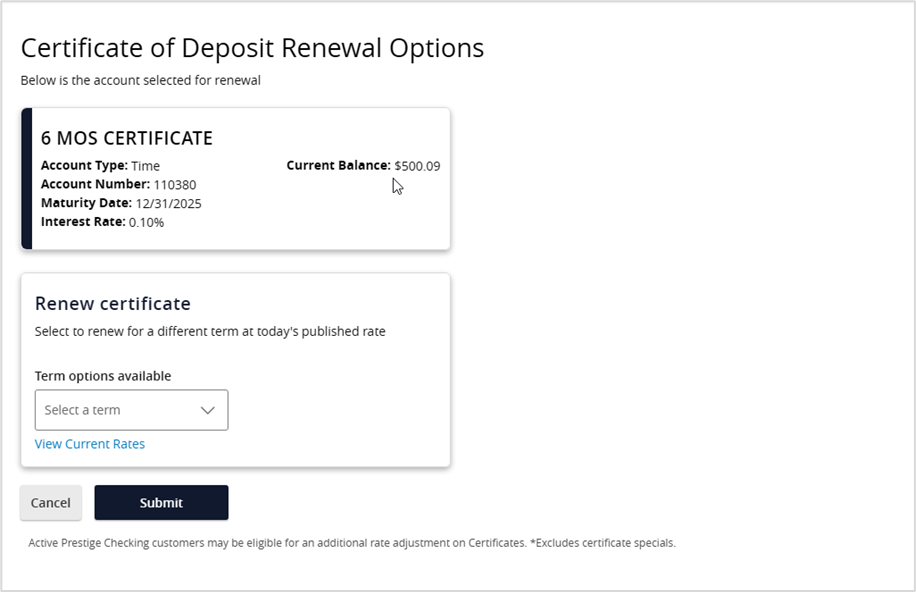The image size is (916, 592).
Task: Click the Interest Rate label
Action: point(83,222)
